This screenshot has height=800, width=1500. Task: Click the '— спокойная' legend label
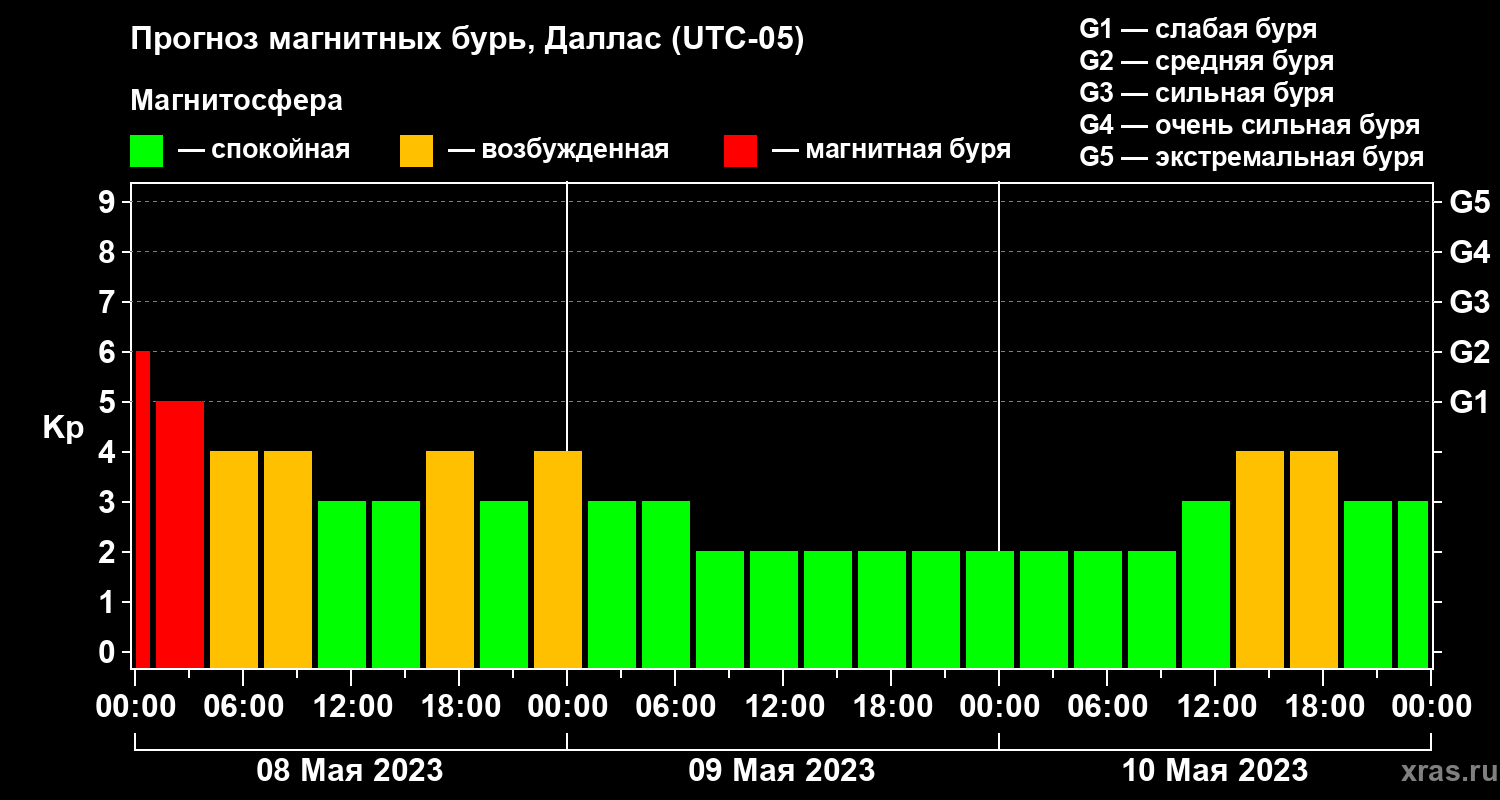(x=264, y=150)
